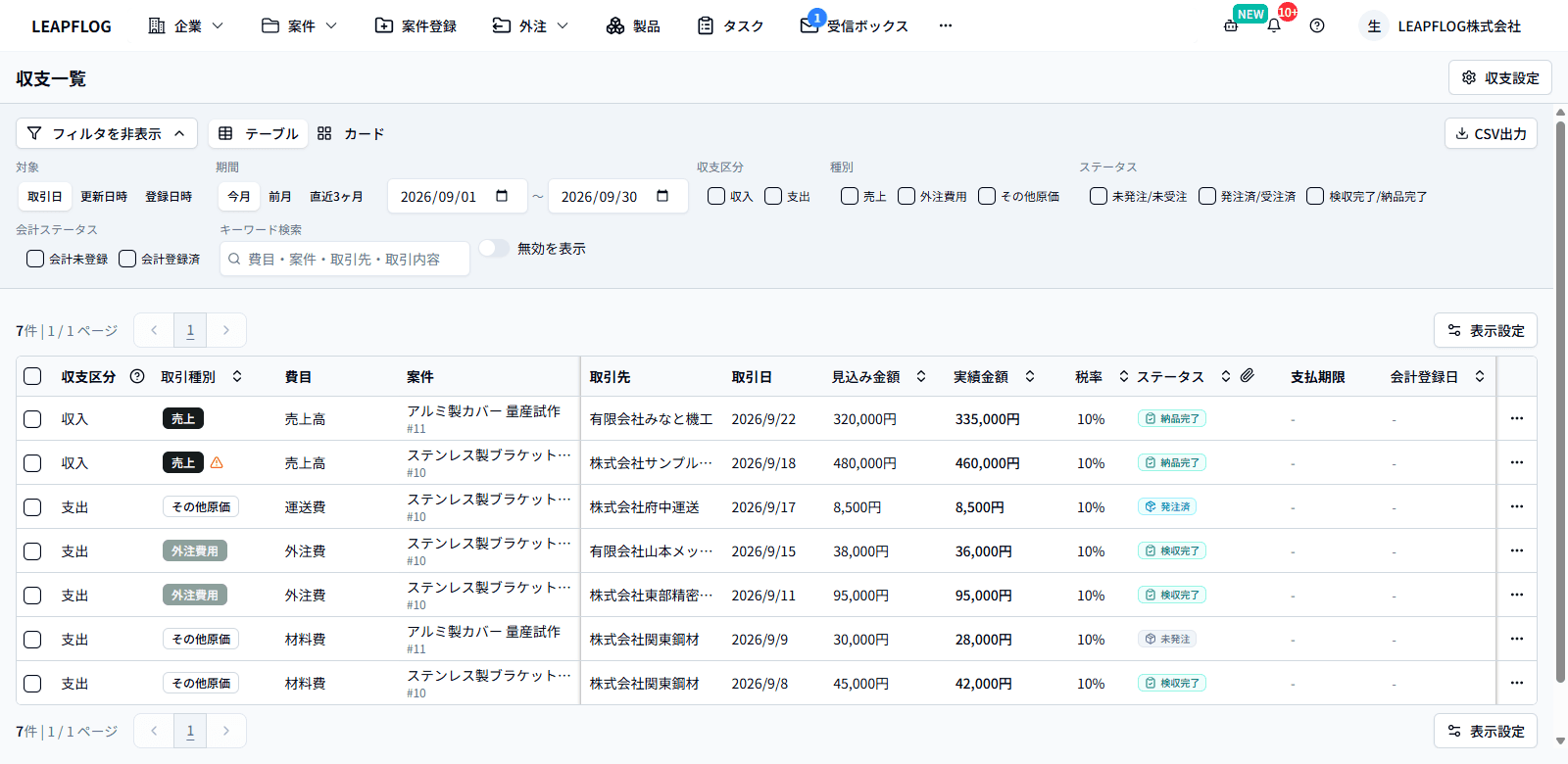Viewport: 1568px width, 764px height.
Task: Open notifications bell with 10+ badge
Action: (1274, 26)
